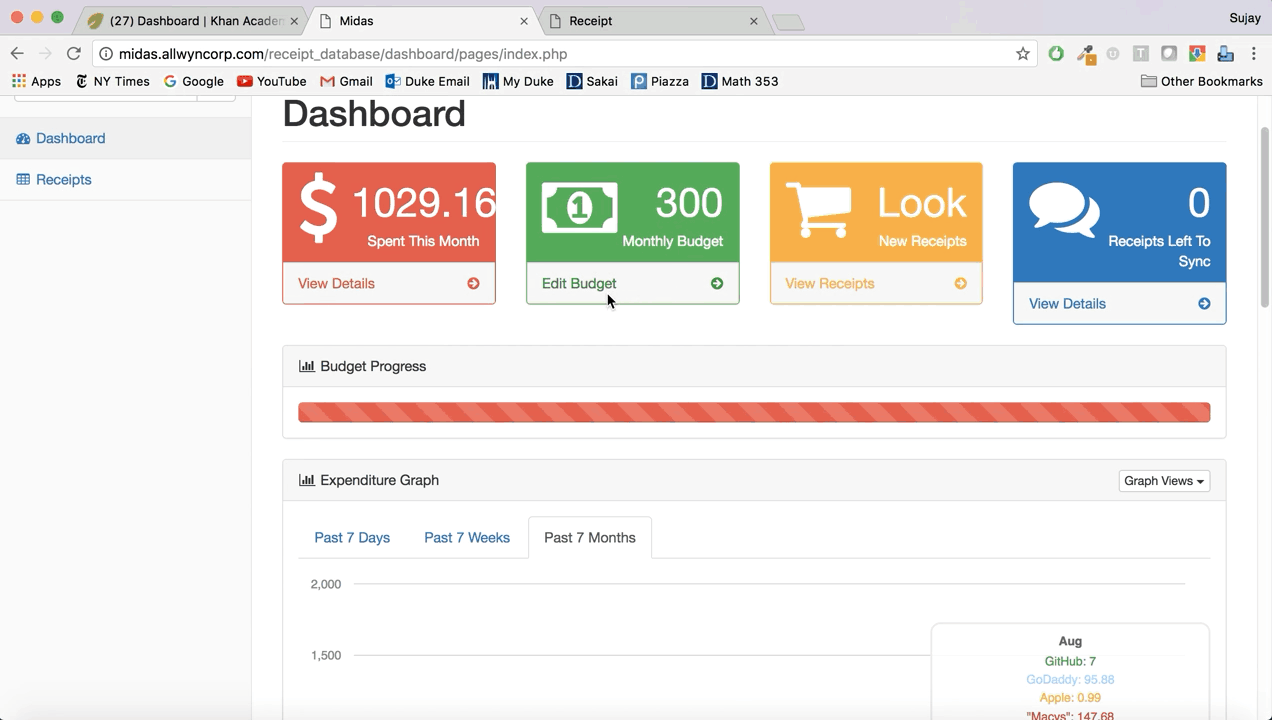Click arrow icon next to Edit Budget
1272x720 pixels.
pyautogui.click(x=717, y=283)
